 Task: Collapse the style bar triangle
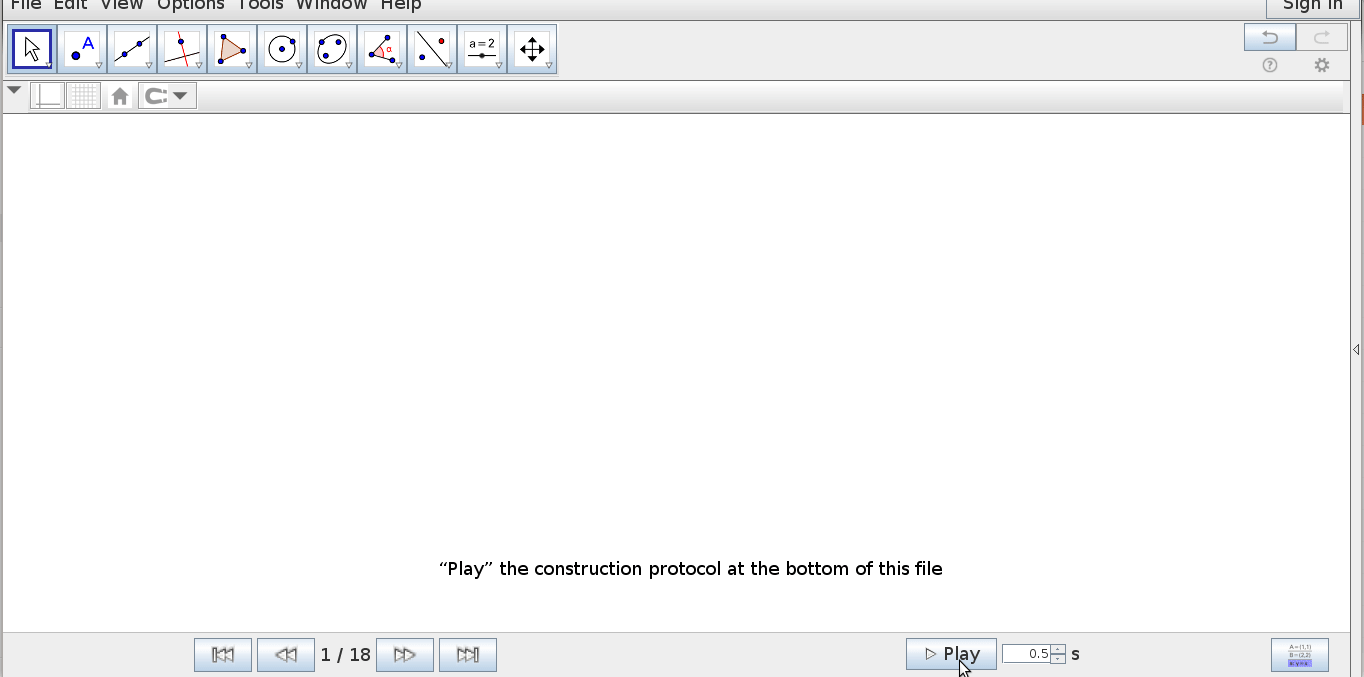14,90
